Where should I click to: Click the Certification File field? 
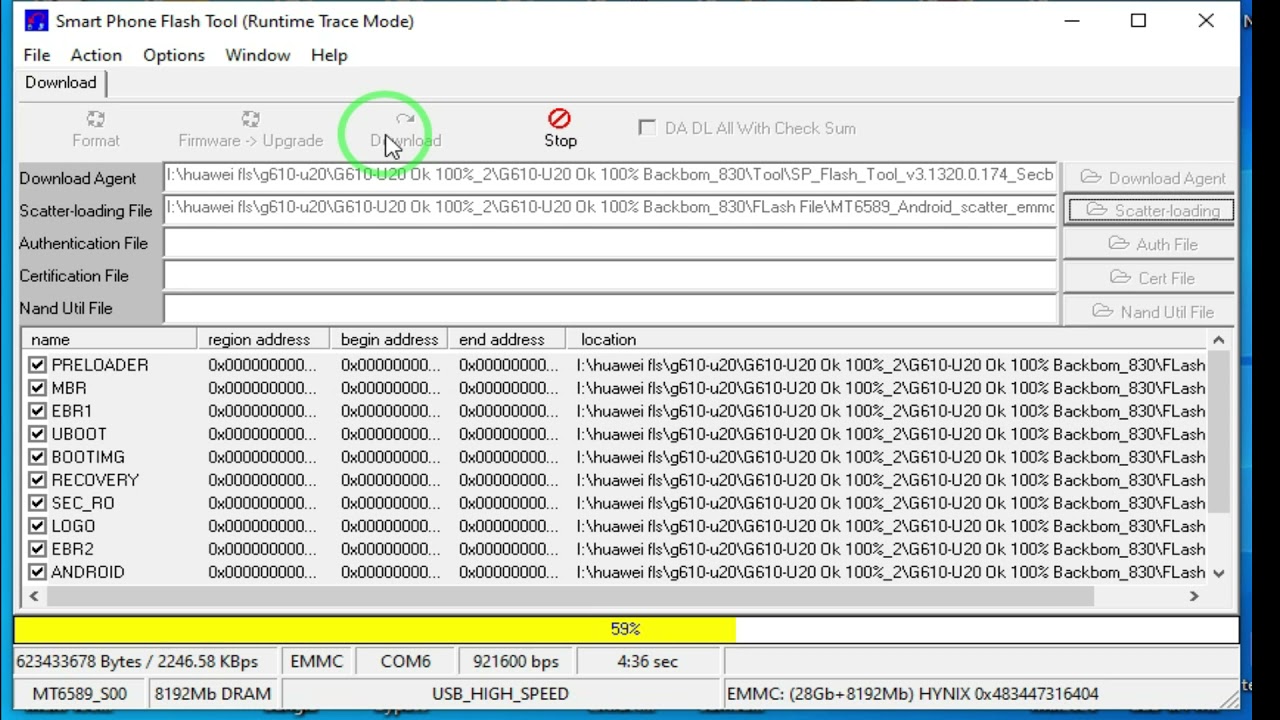pos(610,276)
